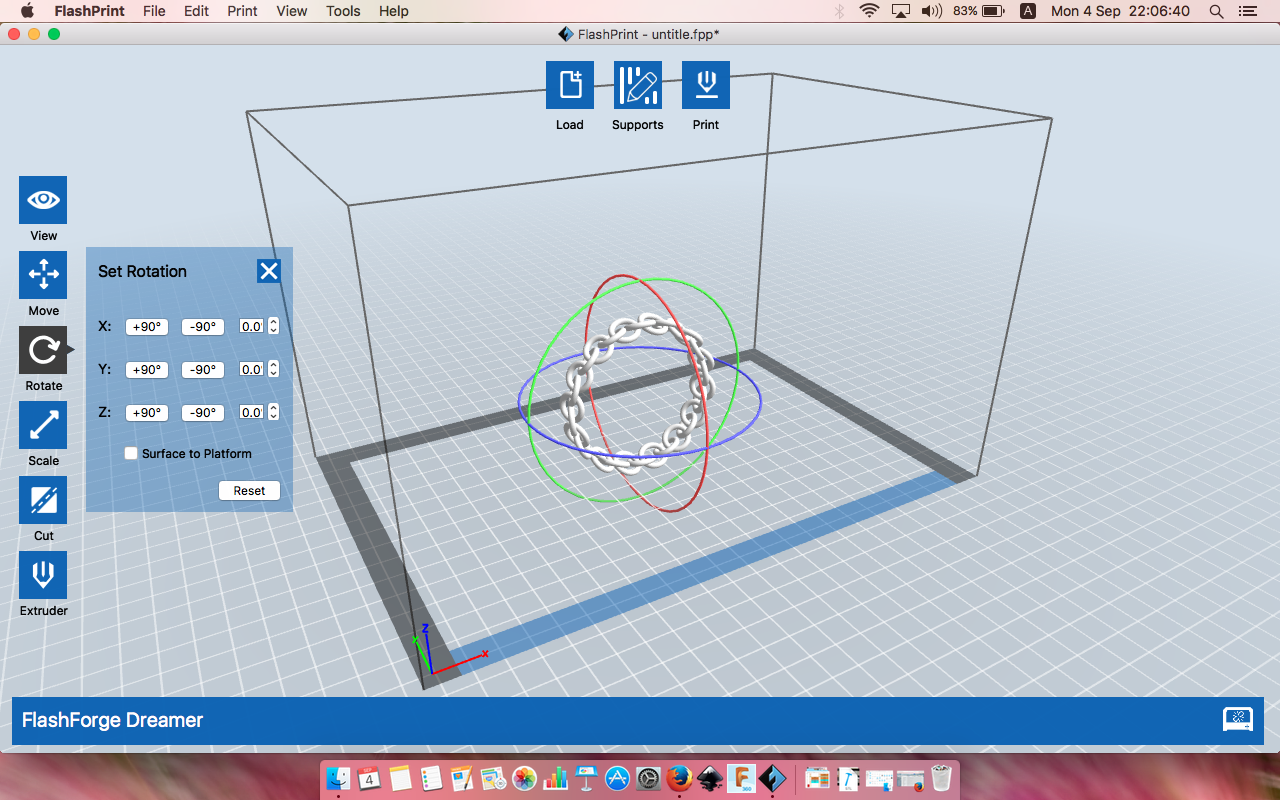Rotate X axis by +90°

[147, 327]
